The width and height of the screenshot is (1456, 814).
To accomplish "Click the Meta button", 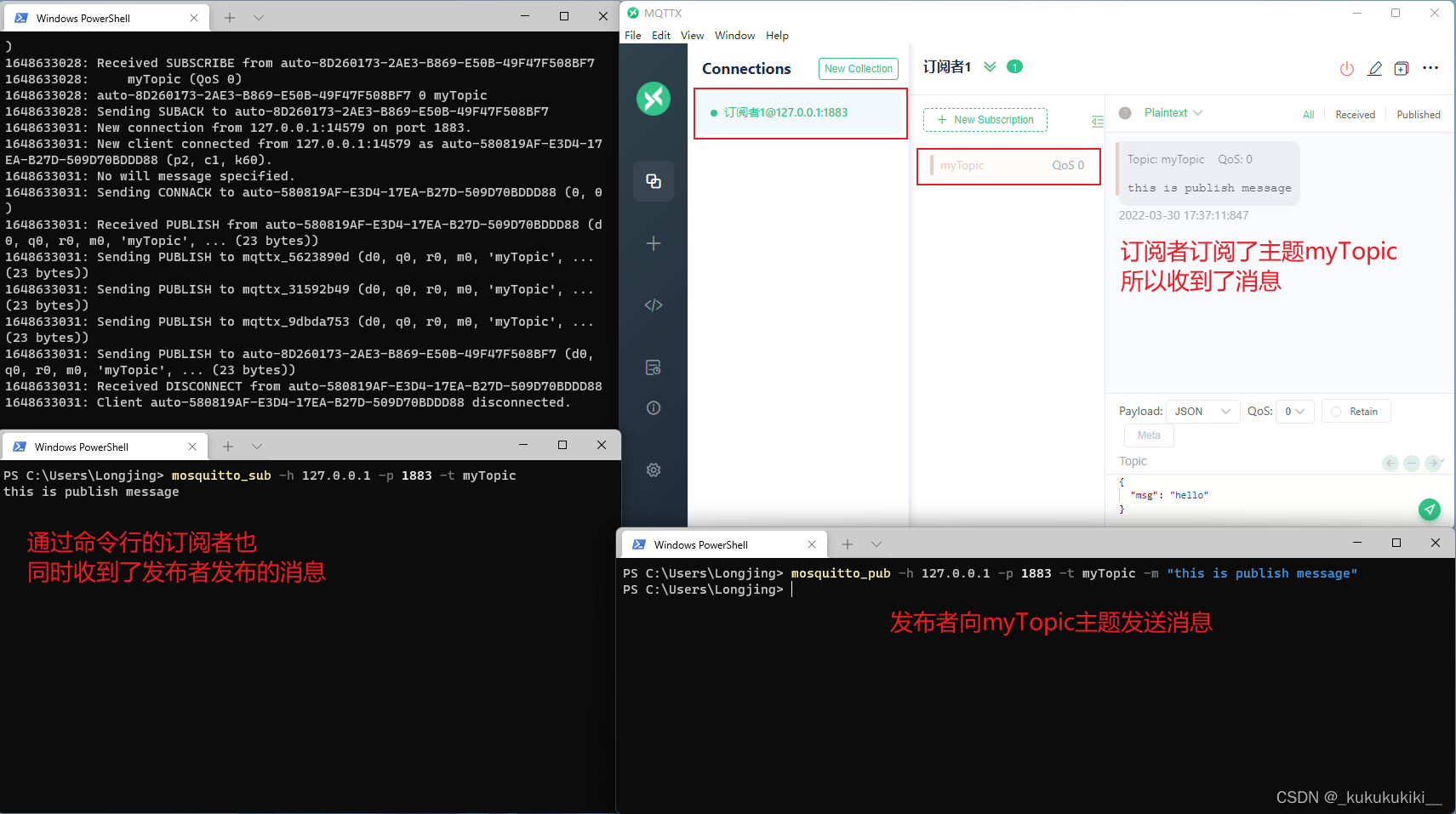I will click(1149, 435).
